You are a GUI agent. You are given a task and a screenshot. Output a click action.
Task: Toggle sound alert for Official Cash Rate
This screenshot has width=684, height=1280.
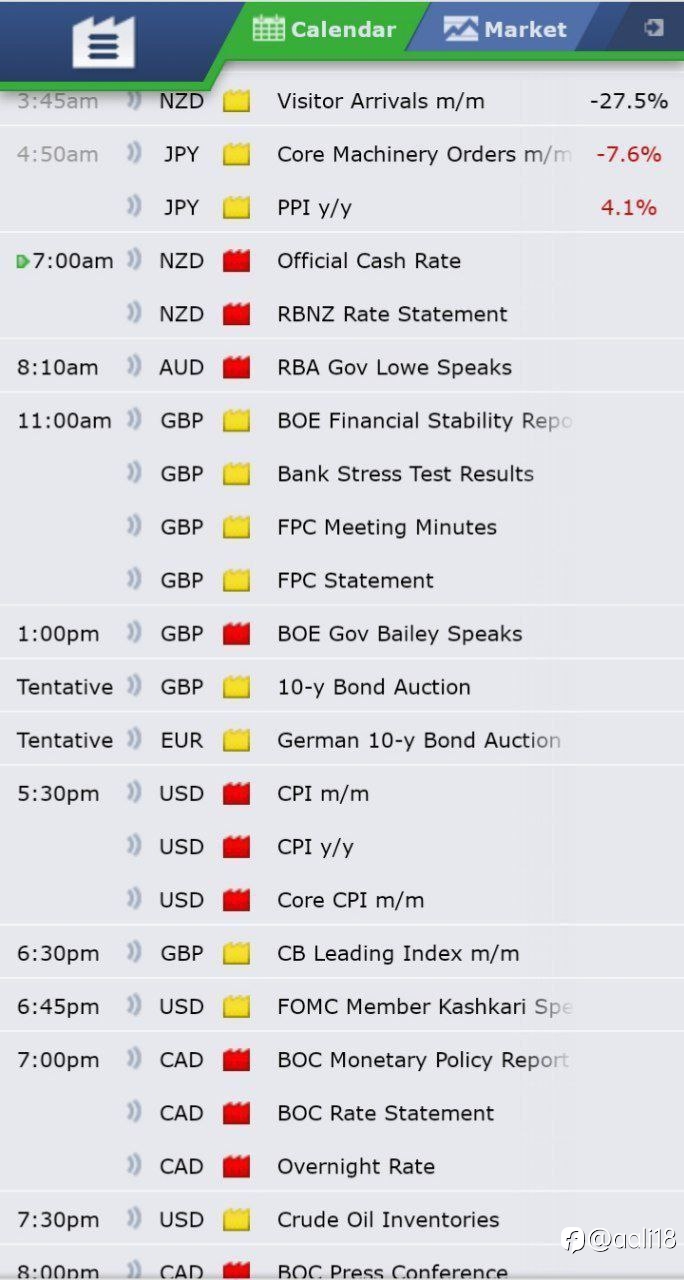[134, 261]
